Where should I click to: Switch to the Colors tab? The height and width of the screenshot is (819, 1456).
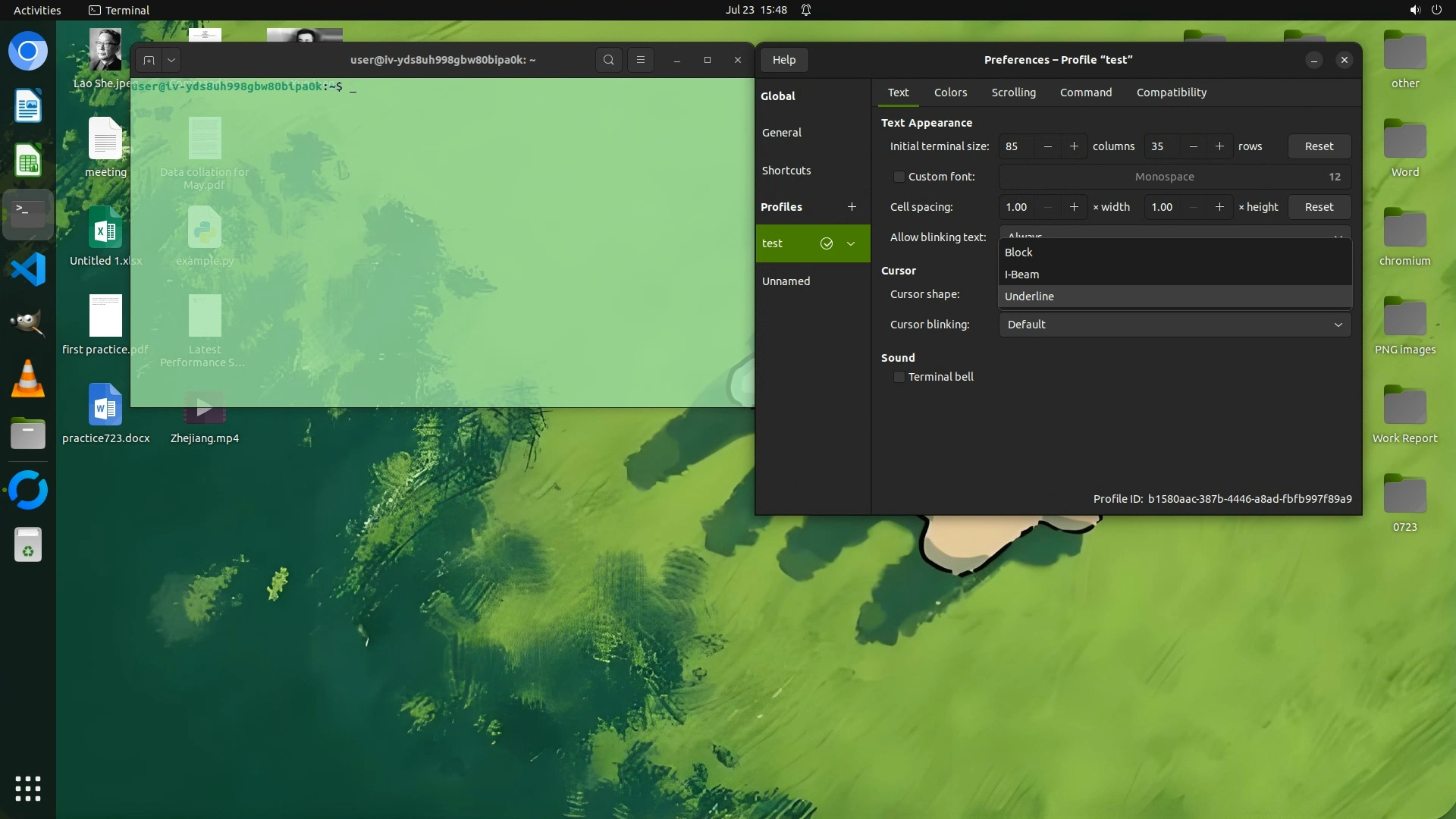(950, 93)
